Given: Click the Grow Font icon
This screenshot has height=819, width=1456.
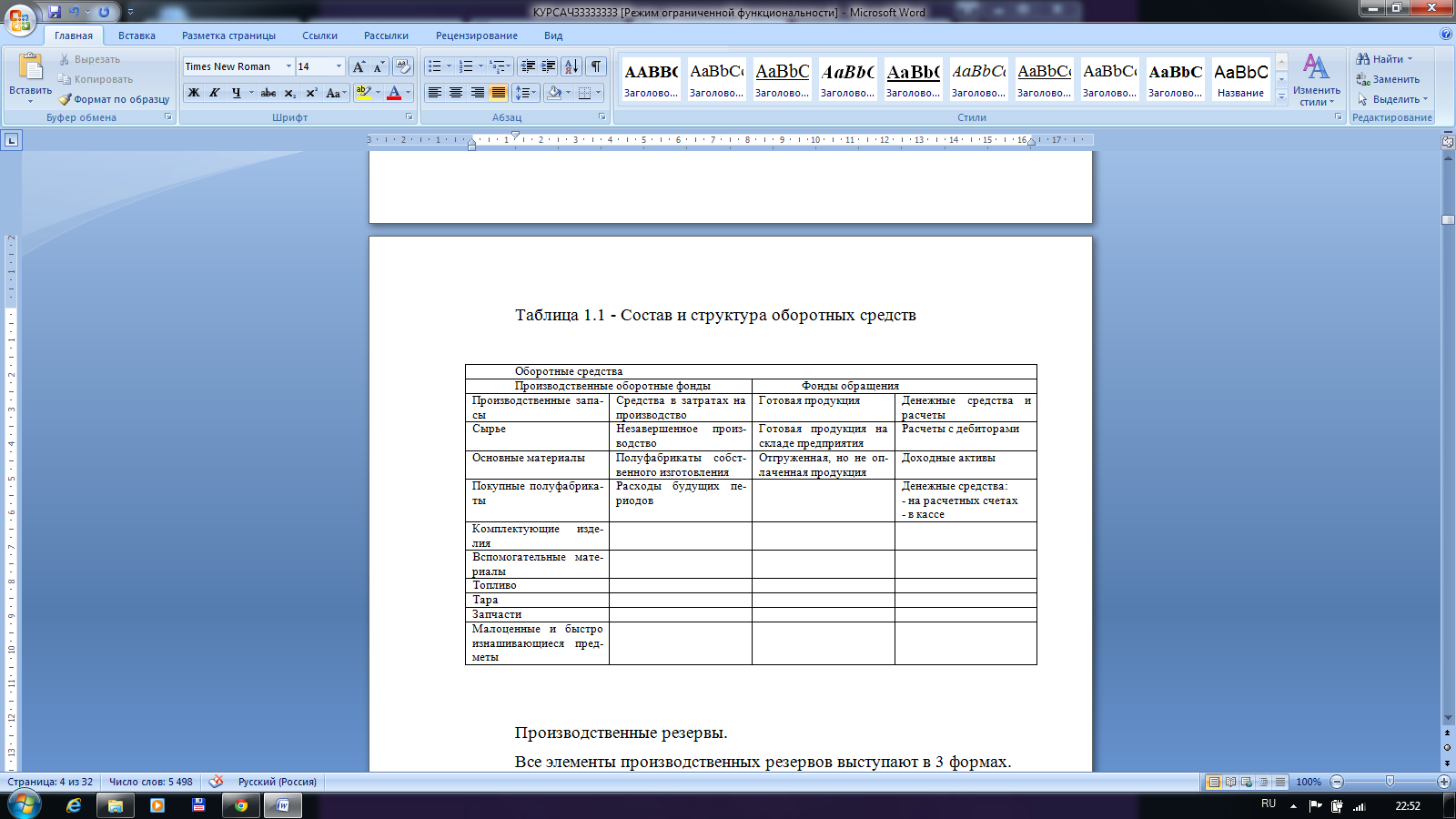Looking at the screenshot, I should click(359, 66).
